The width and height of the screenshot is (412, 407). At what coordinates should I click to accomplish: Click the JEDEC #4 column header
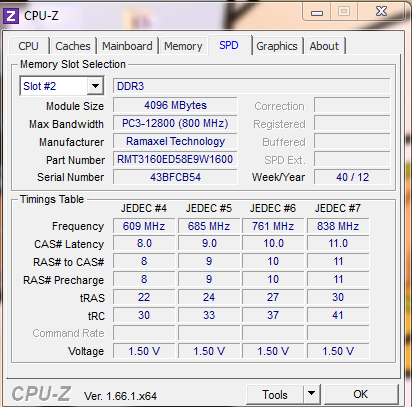click(x=144, y=208)
